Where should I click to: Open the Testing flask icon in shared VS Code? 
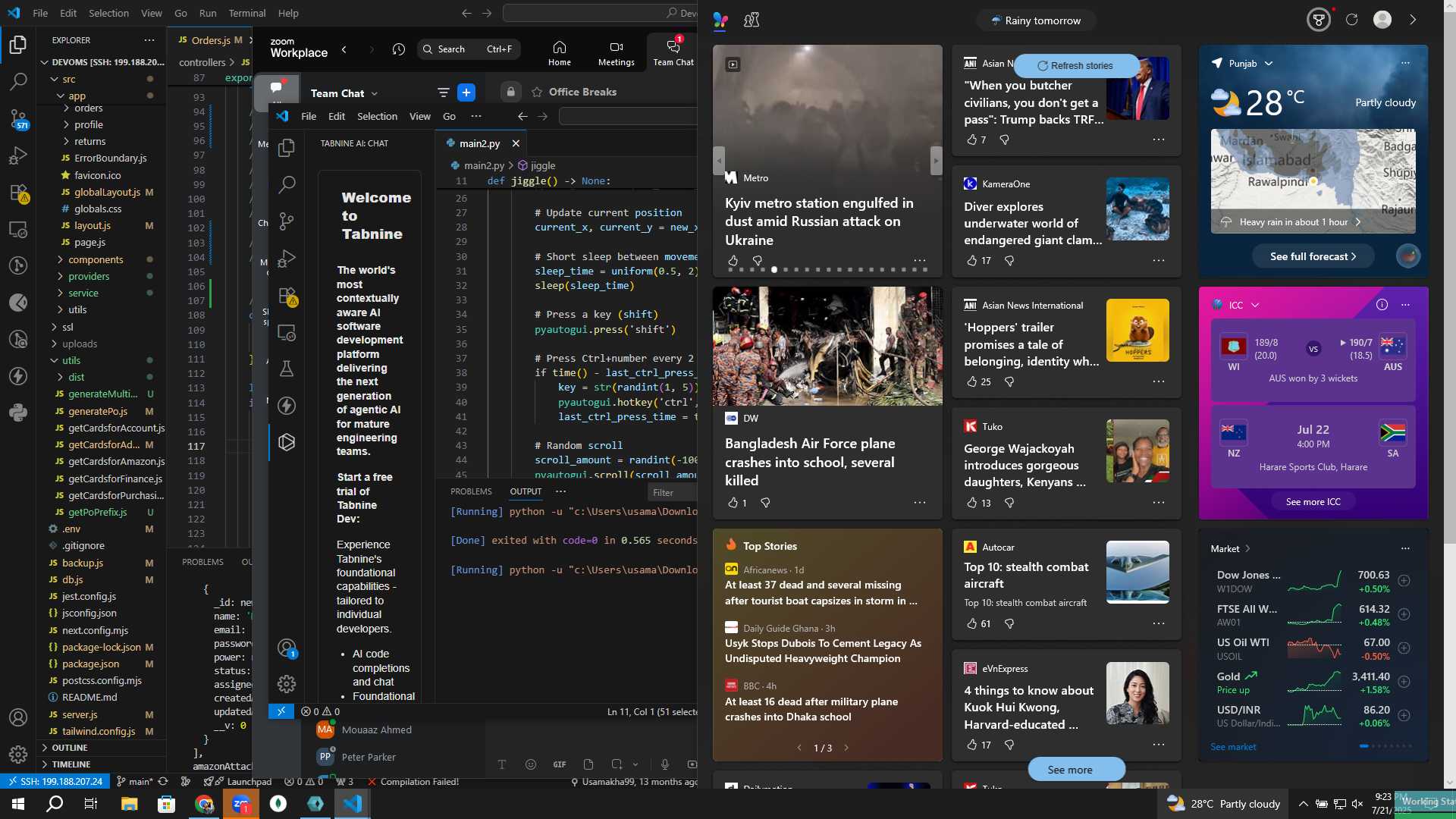[287, 369]
